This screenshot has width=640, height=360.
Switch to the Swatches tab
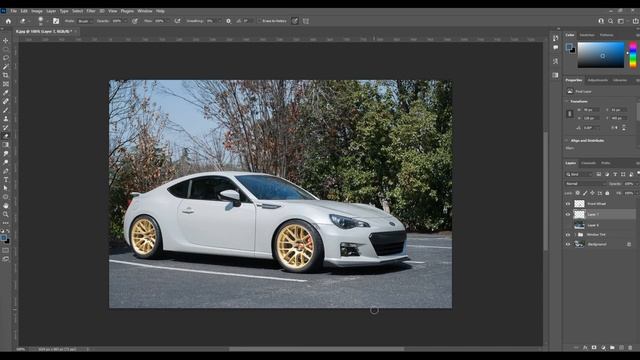tap(587, 35)
